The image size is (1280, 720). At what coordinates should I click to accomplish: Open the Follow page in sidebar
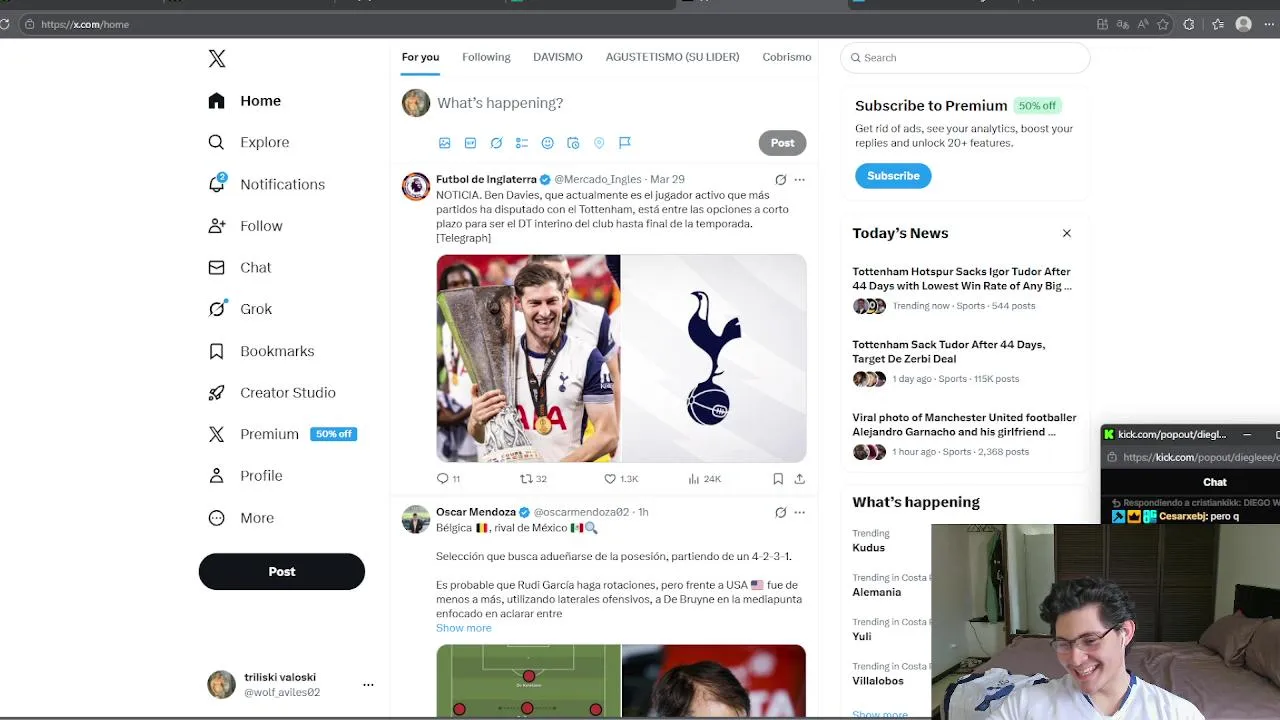pos(246,226)
